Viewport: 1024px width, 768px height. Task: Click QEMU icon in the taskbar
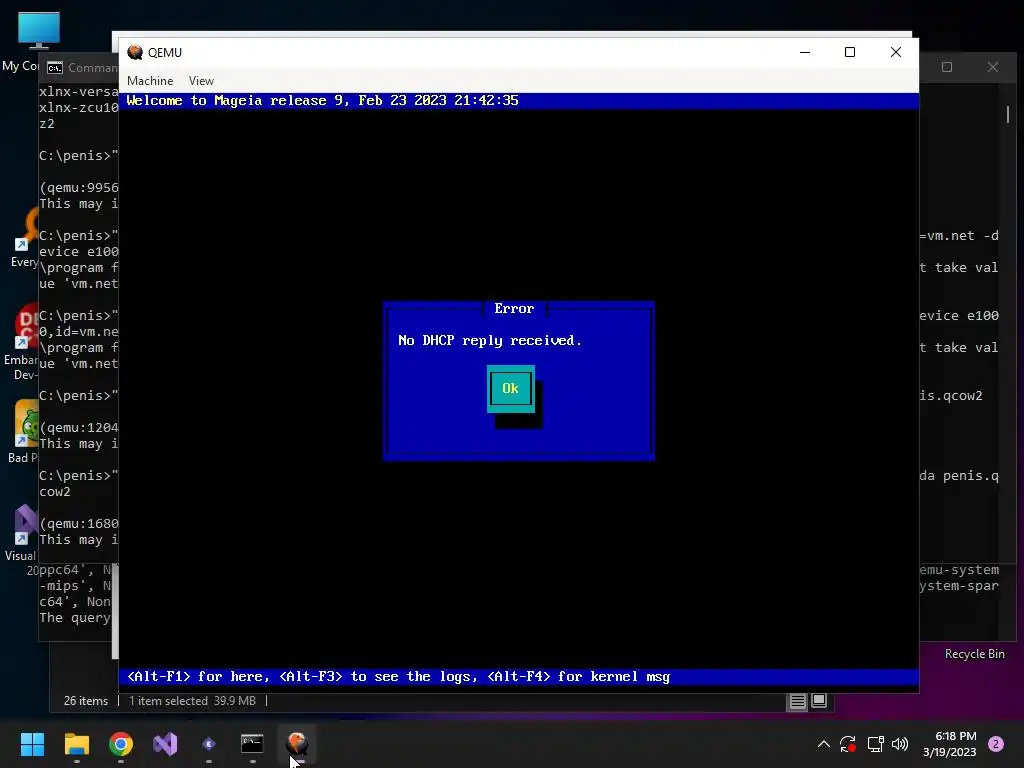296,744
